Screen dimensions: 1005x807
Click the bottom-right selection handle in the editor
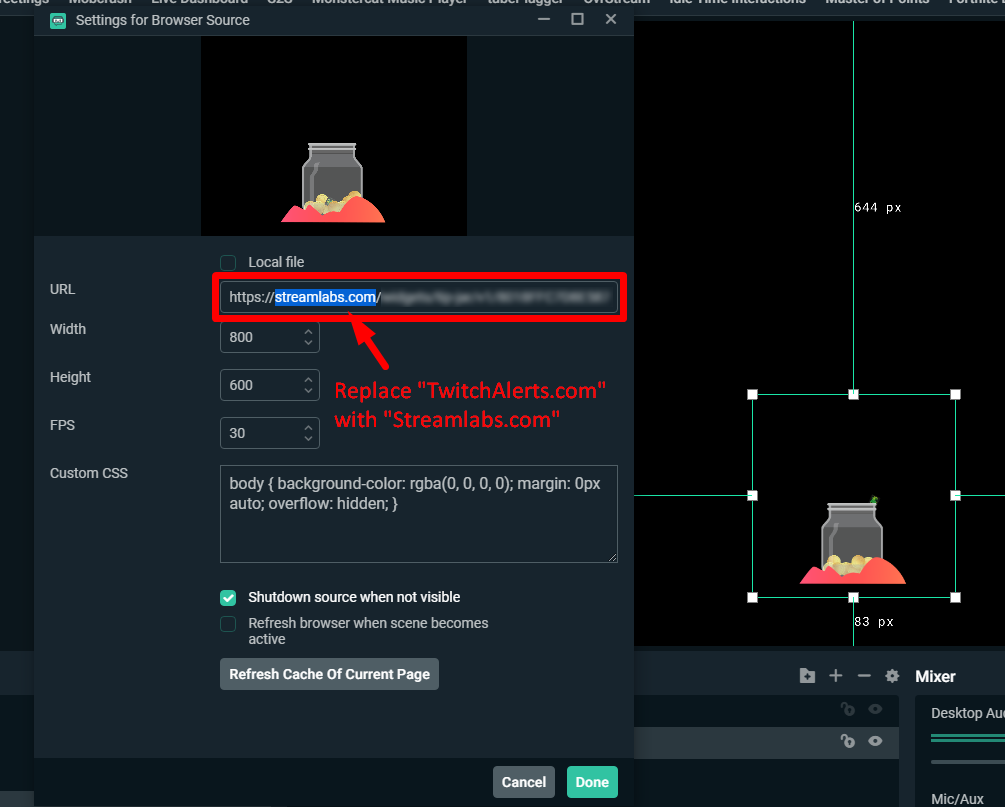(x=956, y=597)
